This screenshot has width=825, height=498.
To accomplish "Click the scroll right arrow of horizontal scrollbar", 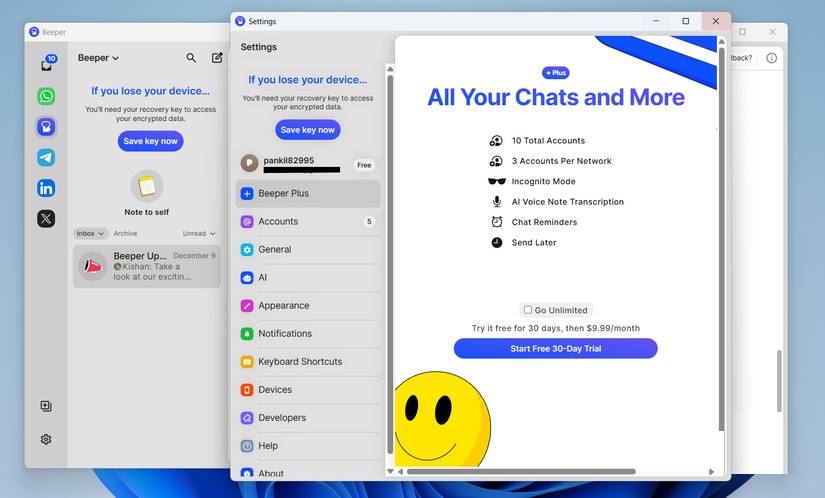I will click(711, 472).
